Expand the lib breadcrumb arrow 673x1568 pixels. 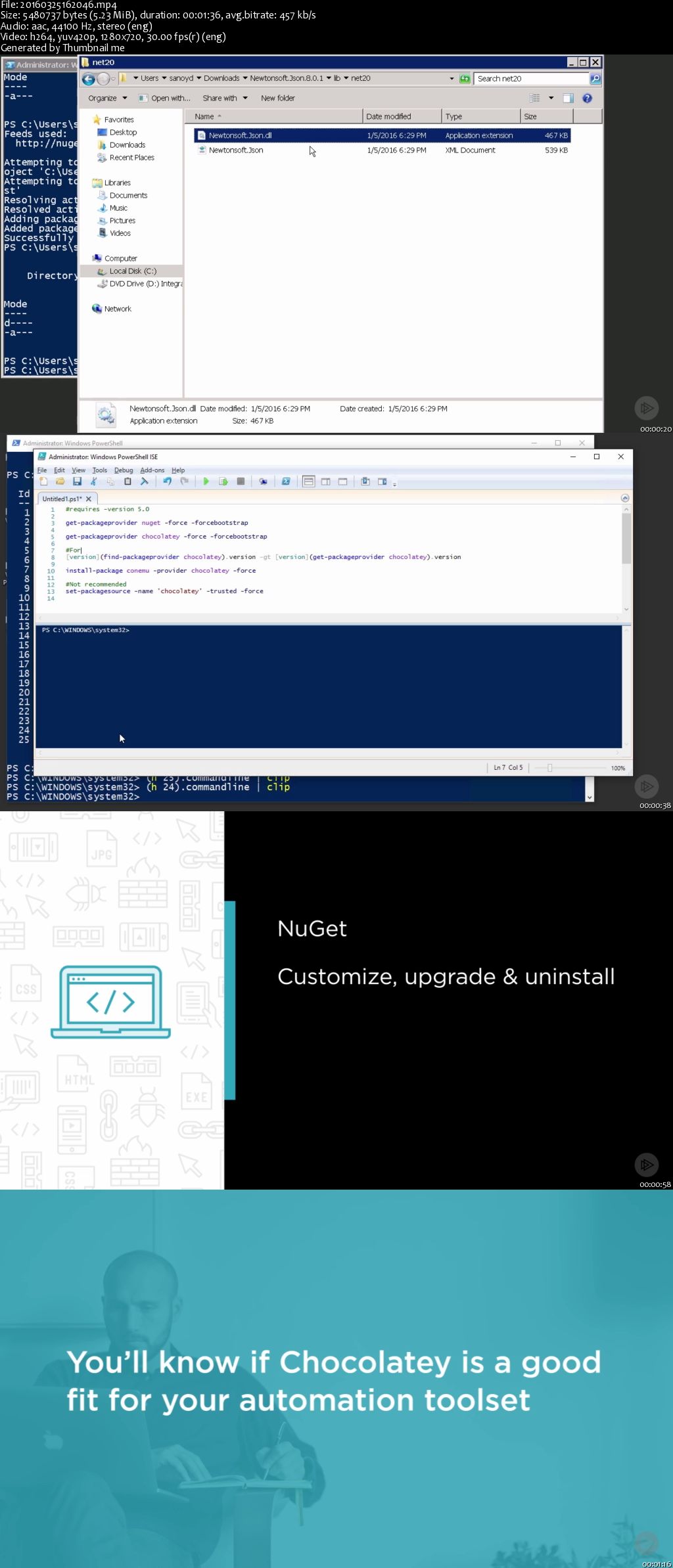(346, 78)
